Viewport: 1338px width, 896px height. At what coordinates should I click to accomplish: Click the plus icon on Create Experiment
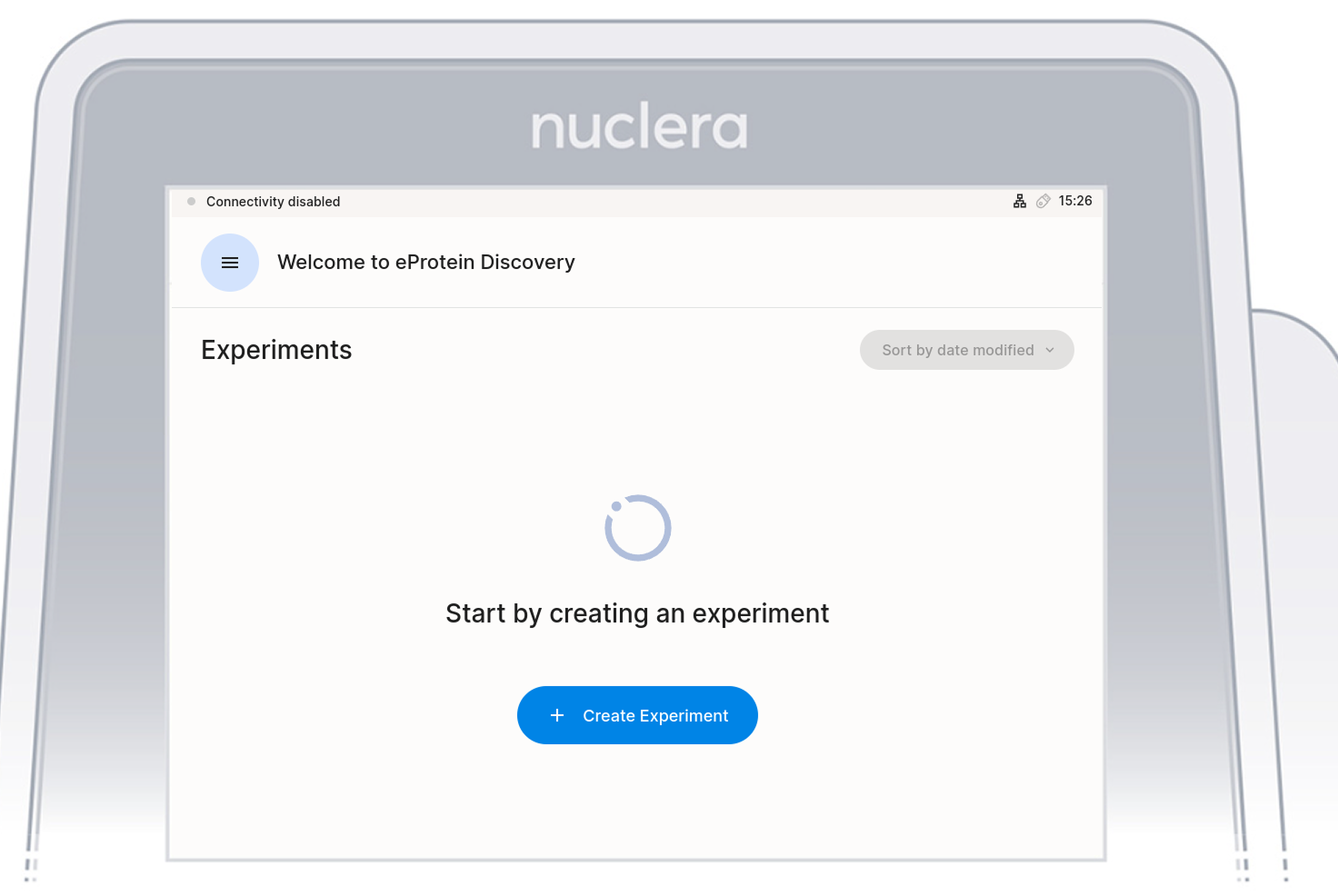pos(557,716)
